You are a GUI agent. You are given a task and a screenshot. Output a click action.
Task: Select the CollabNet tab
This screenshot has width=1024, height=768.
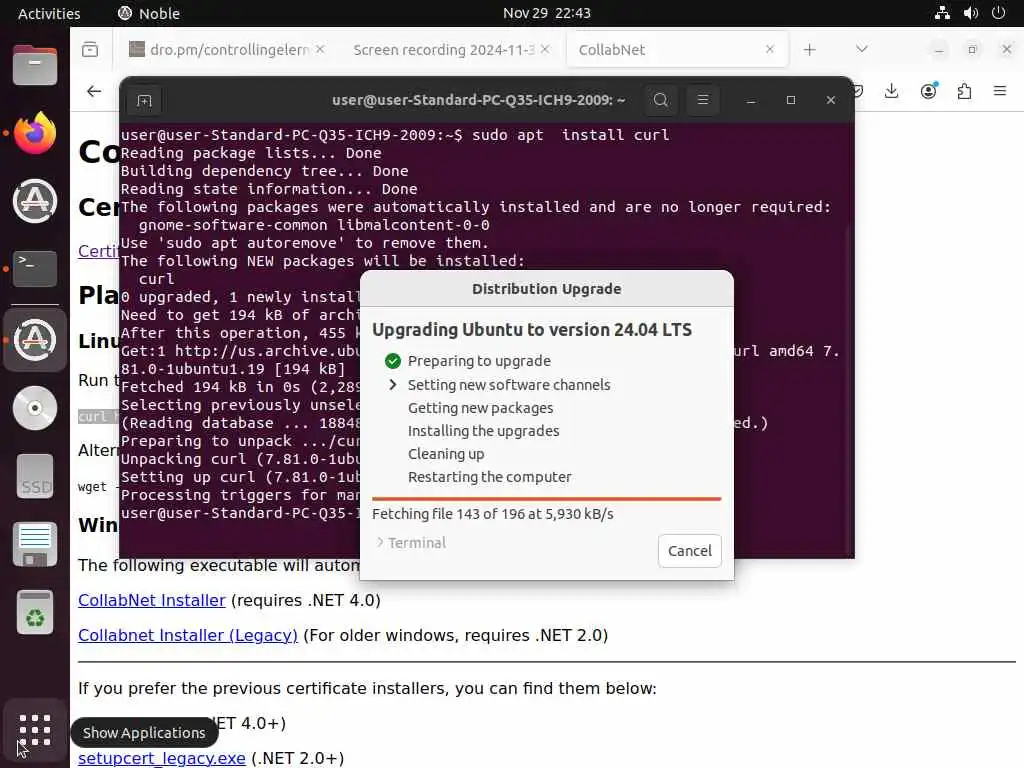click(677, 50)
